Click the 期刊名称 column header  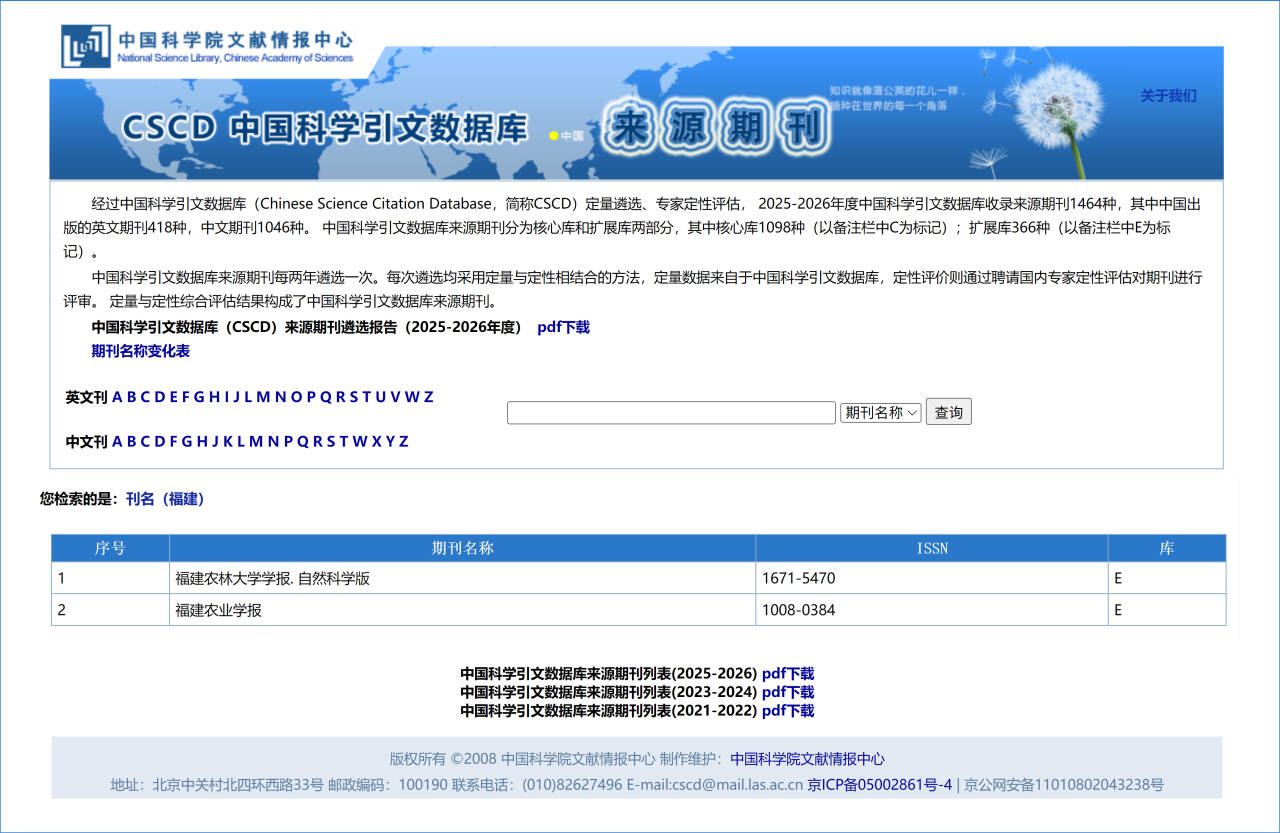[x=462, y=548]
